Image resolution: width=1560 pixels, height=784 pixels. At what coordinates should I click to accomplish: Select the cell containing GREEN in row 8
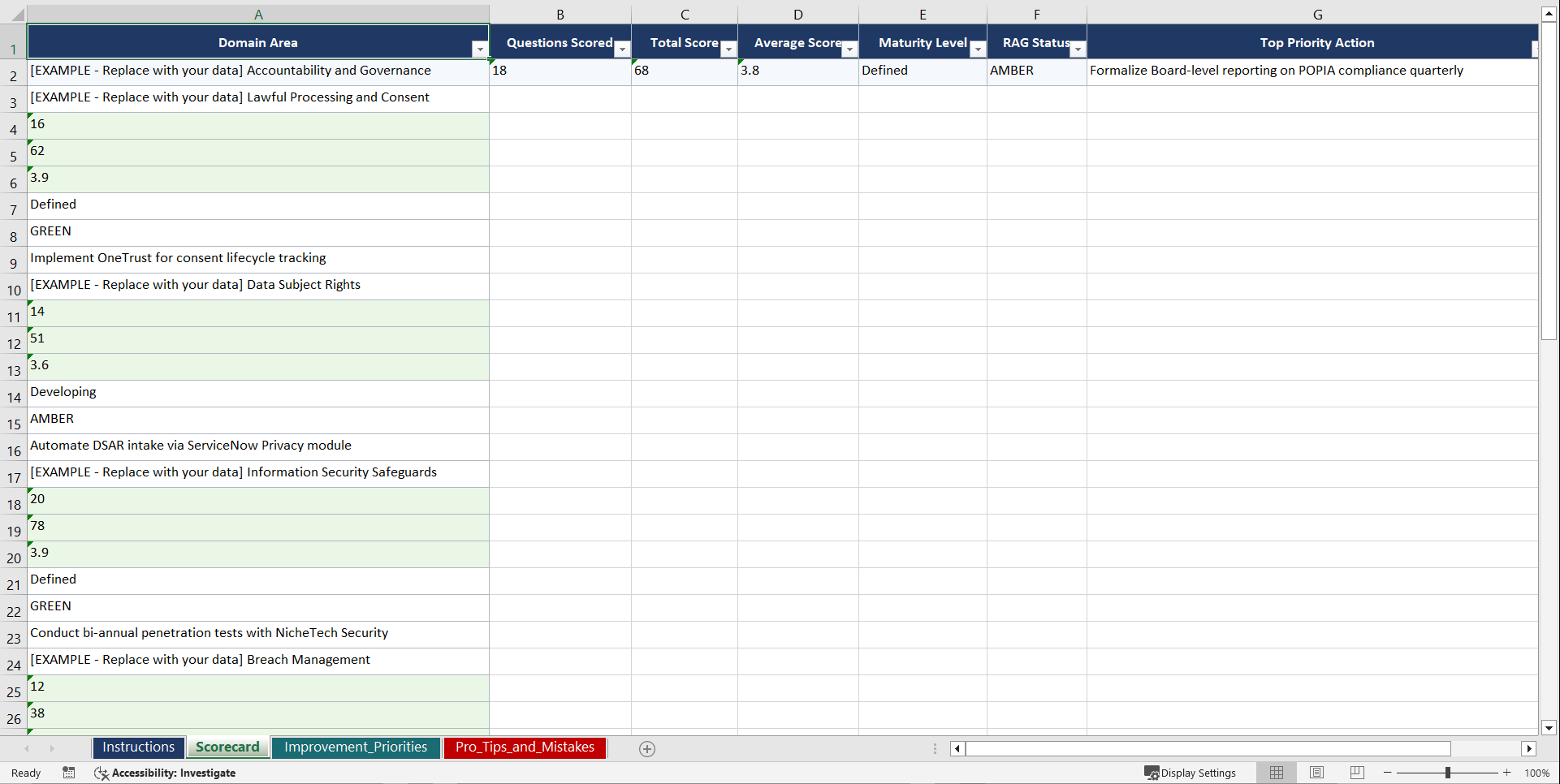click(x=258, y=232)
